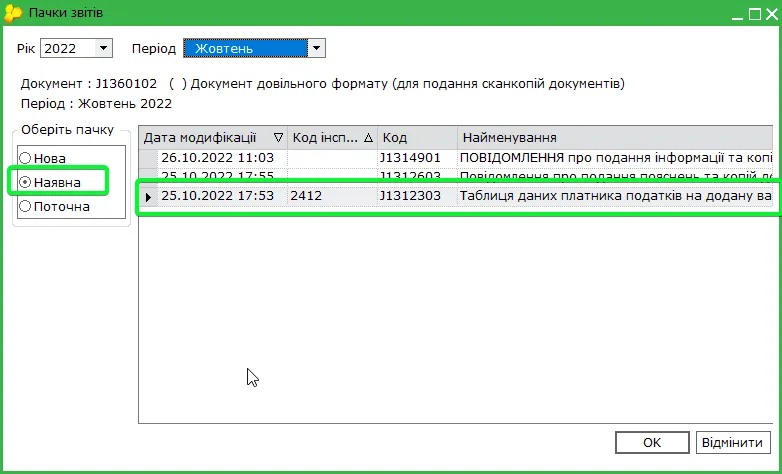Close the Пачки звітів window
Viewport: 782px width, 474px height.
[772, 14]
